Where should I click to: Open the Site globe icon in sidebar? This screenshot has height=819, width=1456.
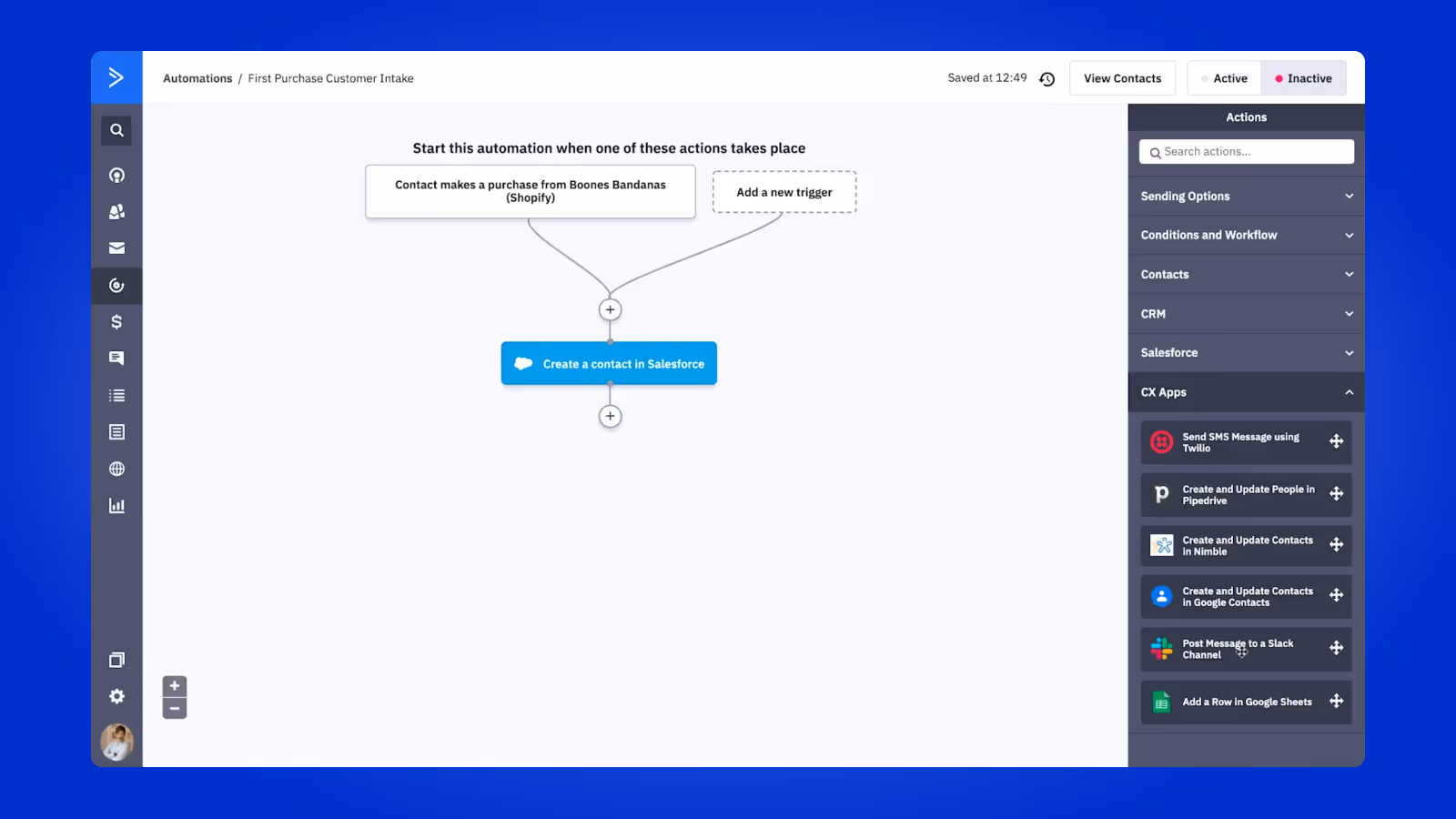(116, 469)
